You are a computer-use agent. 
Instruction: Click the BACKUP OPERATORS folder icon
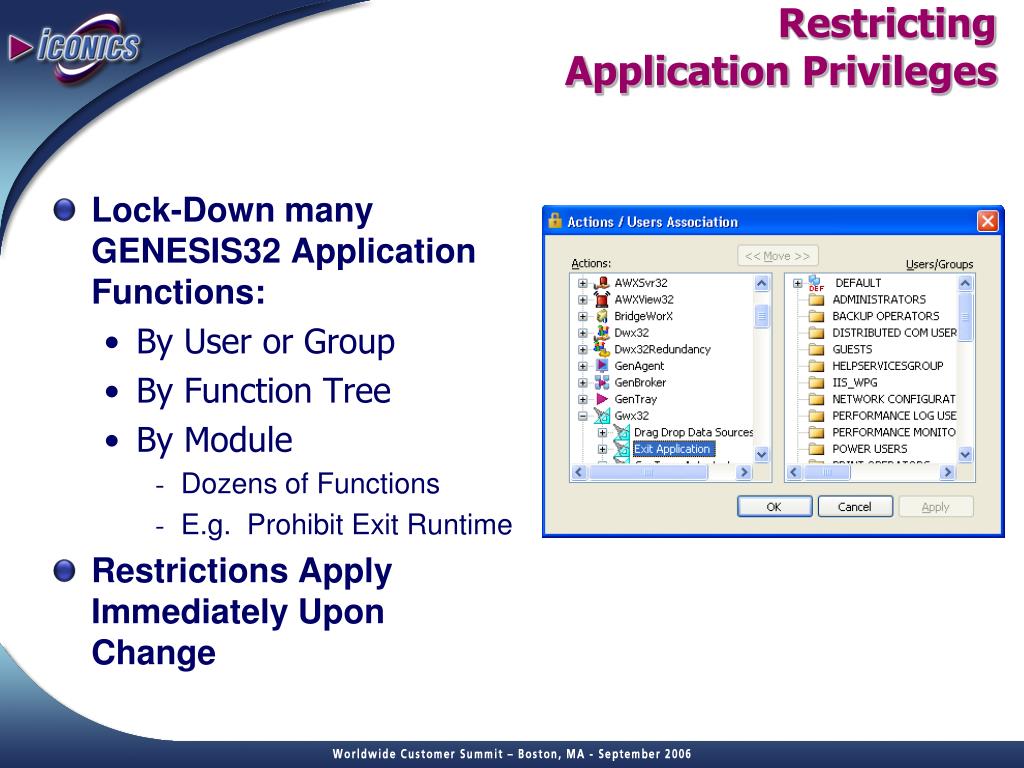tap(816, 316)
